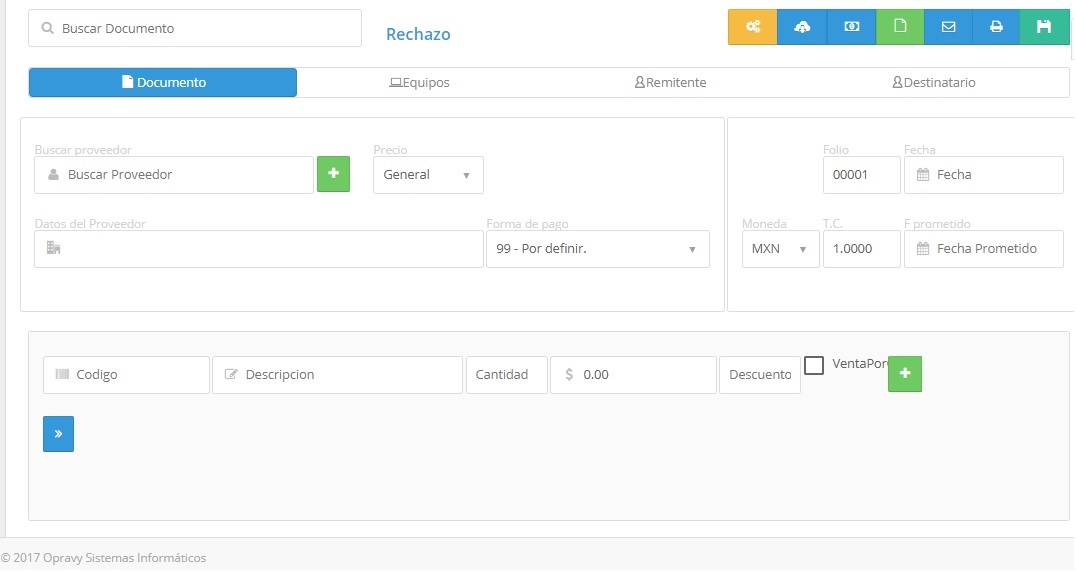
Task: Open the Precio General dropdown
Action: (428, 175)
